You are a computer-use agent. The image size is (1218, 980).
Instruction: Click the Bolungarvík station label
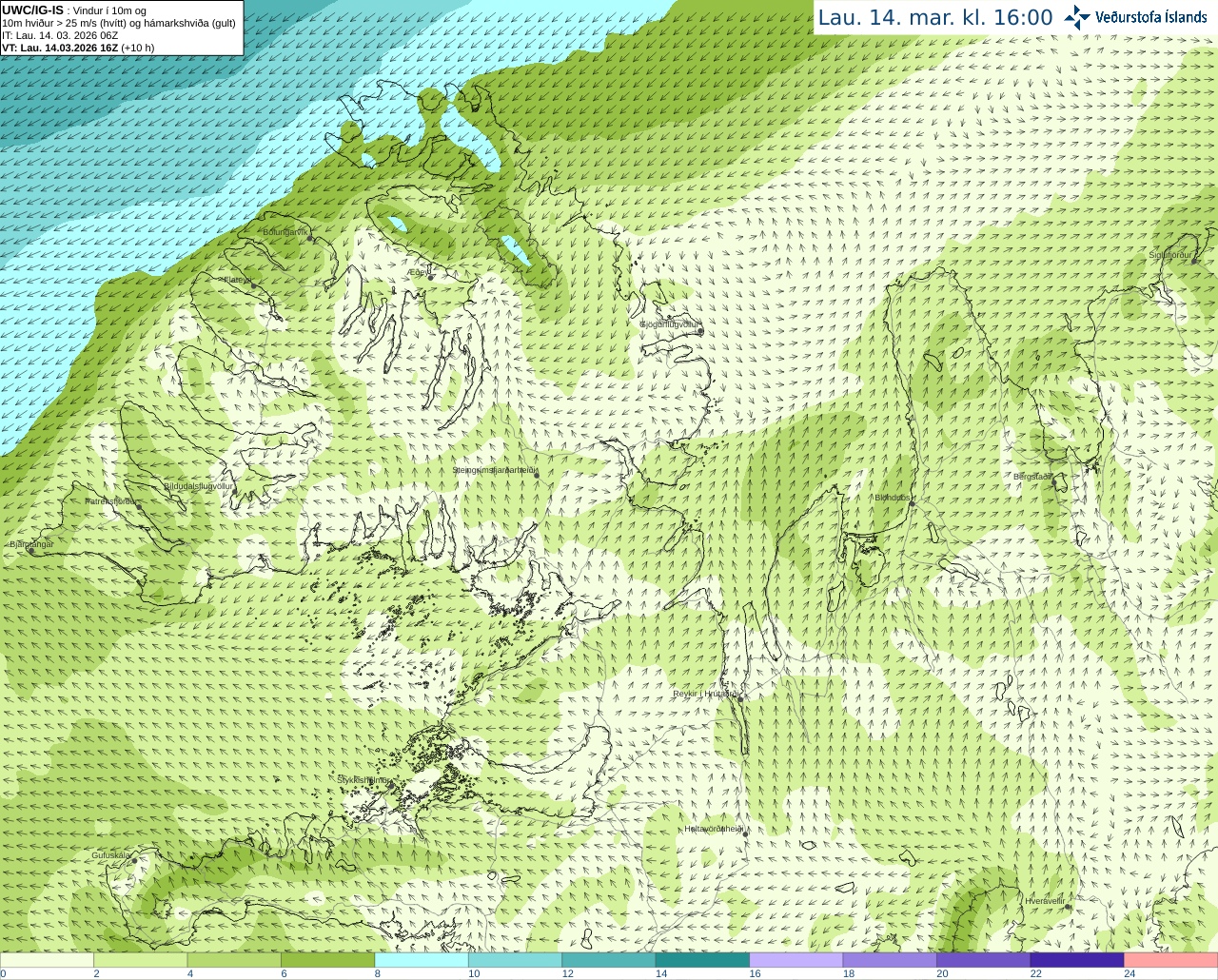(x=285, y=232)
